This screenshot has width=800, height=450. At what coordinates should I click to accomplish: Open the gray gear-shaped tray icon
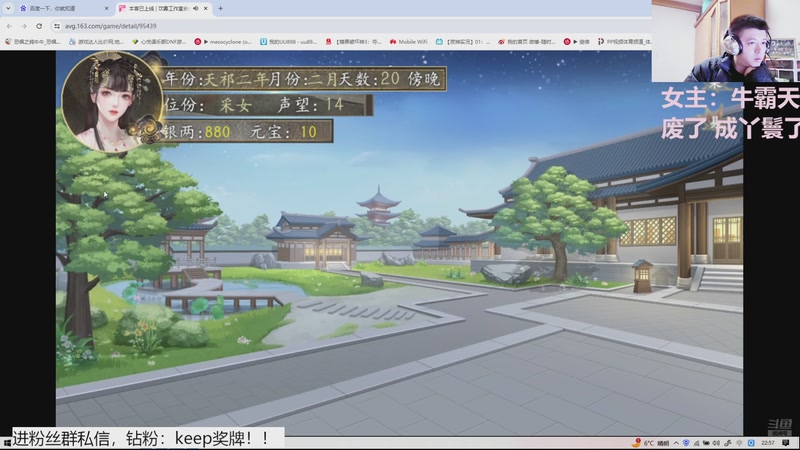point(739,443)
